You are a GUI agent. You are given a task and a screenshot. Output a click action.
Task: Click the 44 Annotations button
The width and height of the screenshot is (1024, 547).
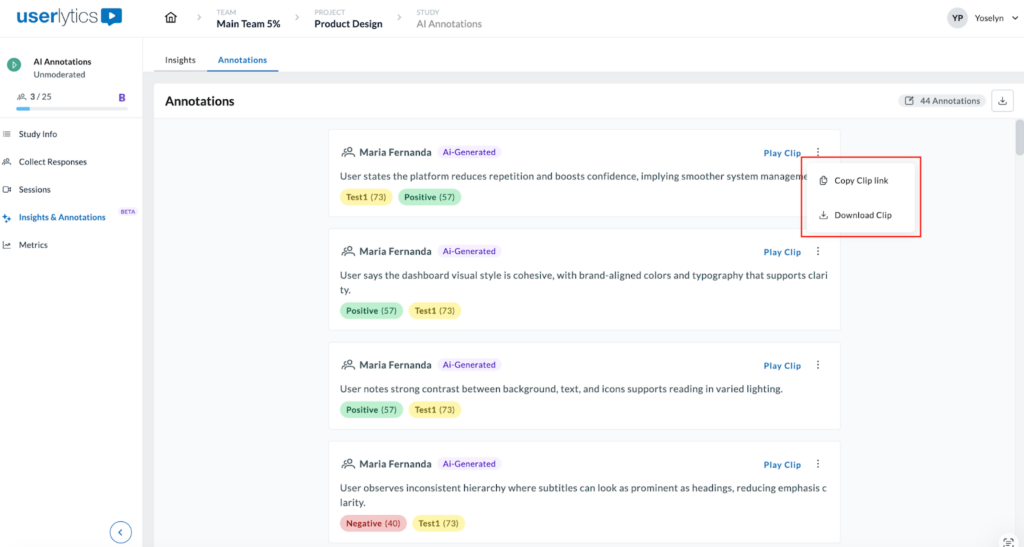coord(943,101)
